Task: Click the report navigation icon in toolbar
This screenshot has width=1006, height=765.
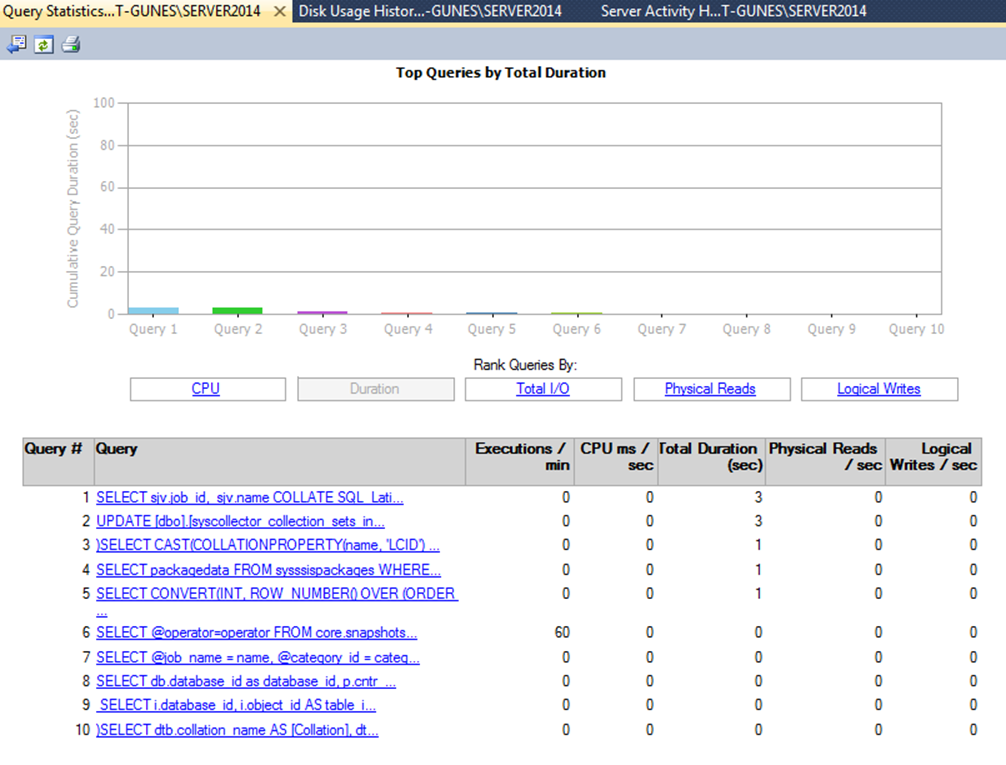Action: click(17, 44)
